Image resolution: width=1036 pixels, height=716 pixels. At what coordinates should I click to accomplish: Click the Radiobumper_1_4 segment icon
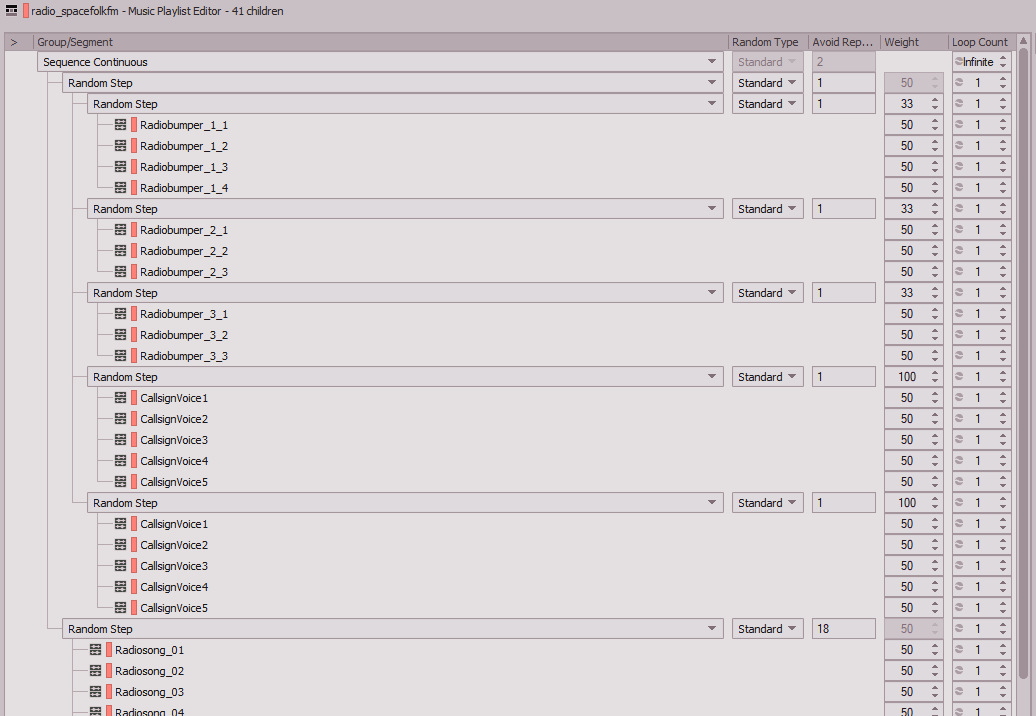point(120,188)
